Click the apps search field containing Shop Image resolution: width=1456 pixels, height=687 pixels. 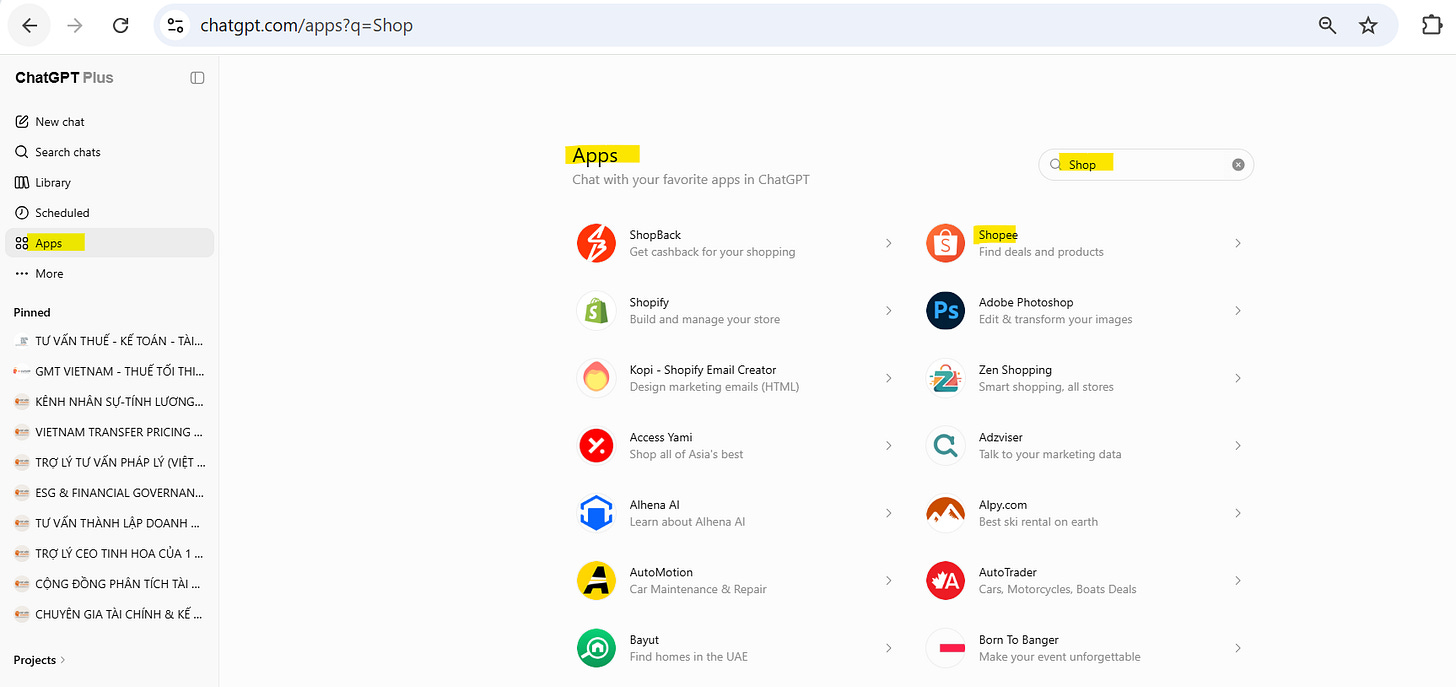1146,165
